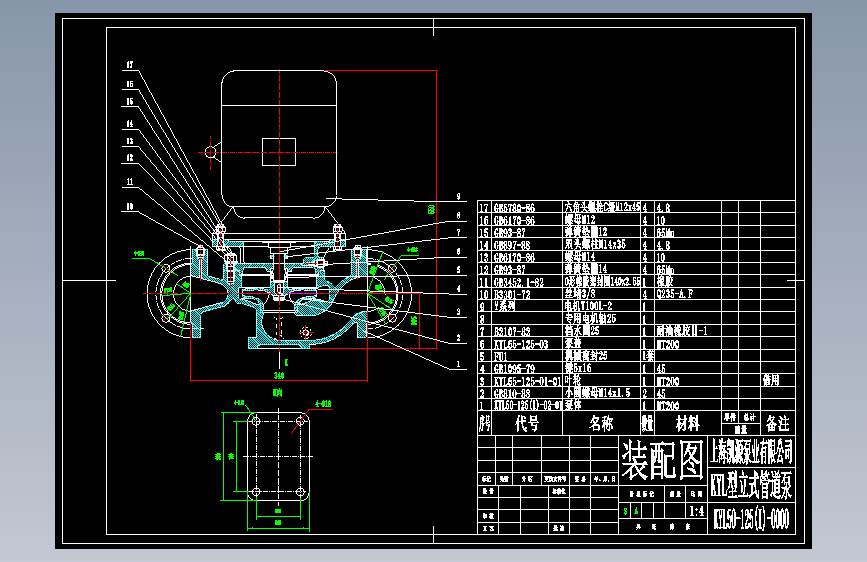Image resolution: width=867 pixels, height=562 pixels.
Task: Click balloon number "9" beside the motor leader
Action: 458,196
